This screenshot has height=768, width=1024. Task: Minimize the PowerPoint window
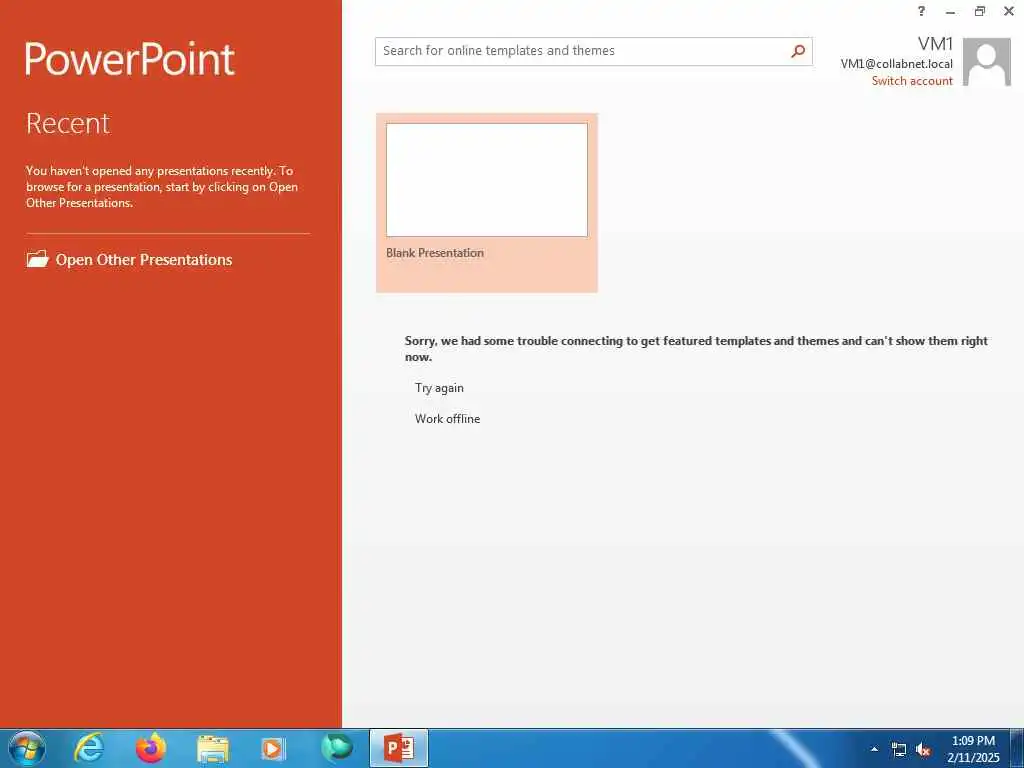950,11
